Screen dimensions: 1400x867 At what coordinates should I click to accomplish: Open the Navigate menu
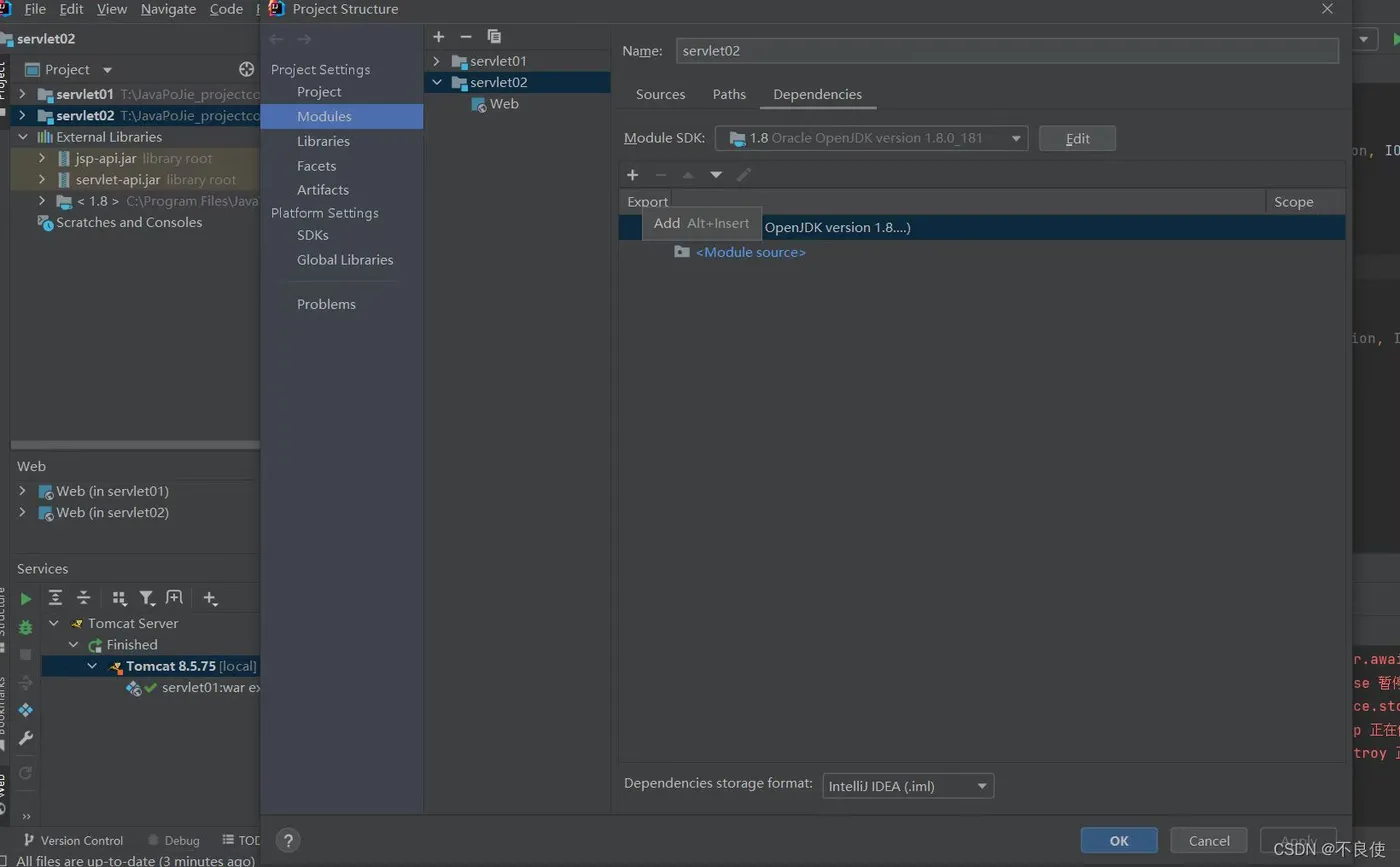coord(168,9)
